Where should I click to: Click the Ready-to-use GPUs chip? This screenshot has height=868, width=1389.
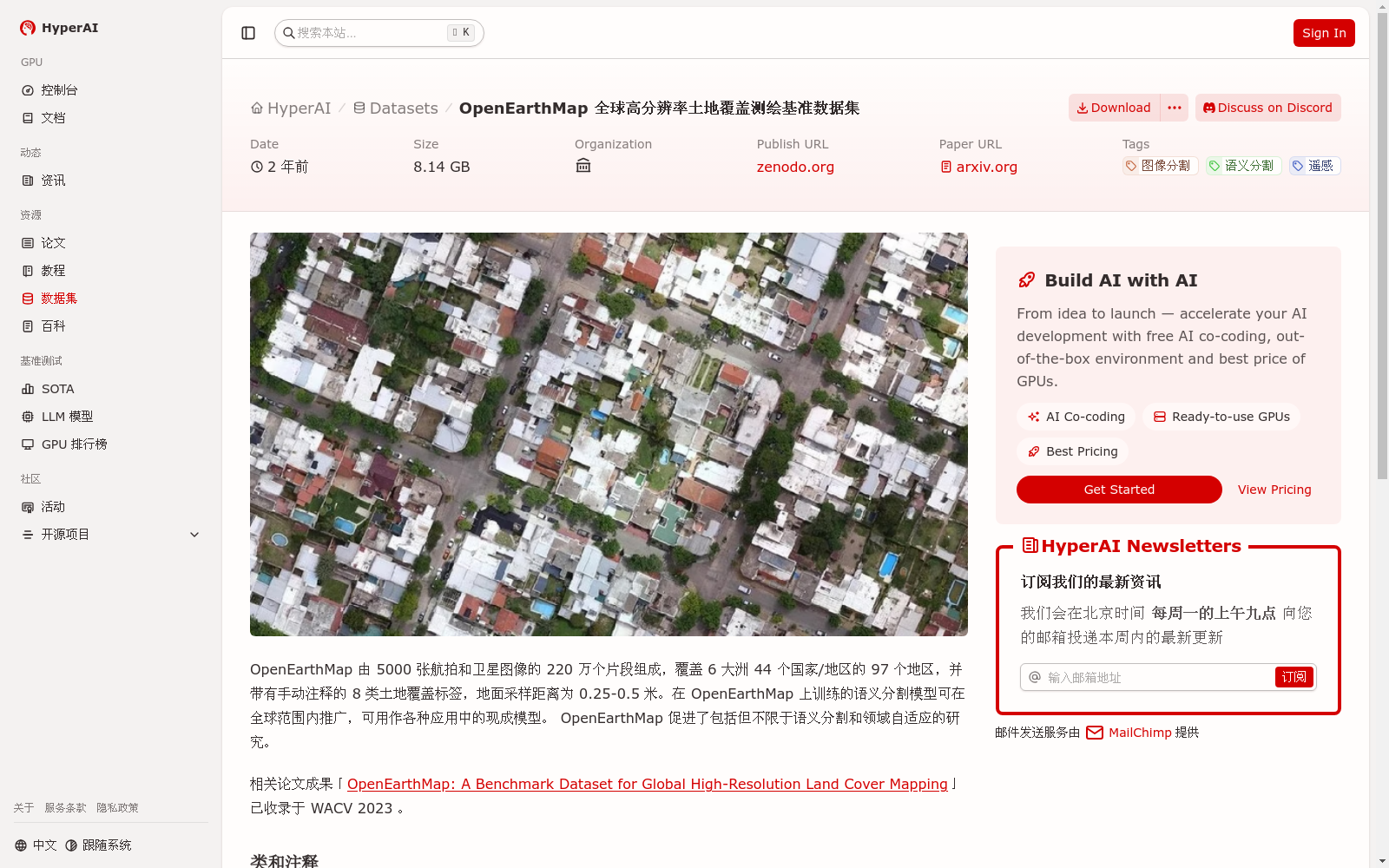click(1221, 417)
